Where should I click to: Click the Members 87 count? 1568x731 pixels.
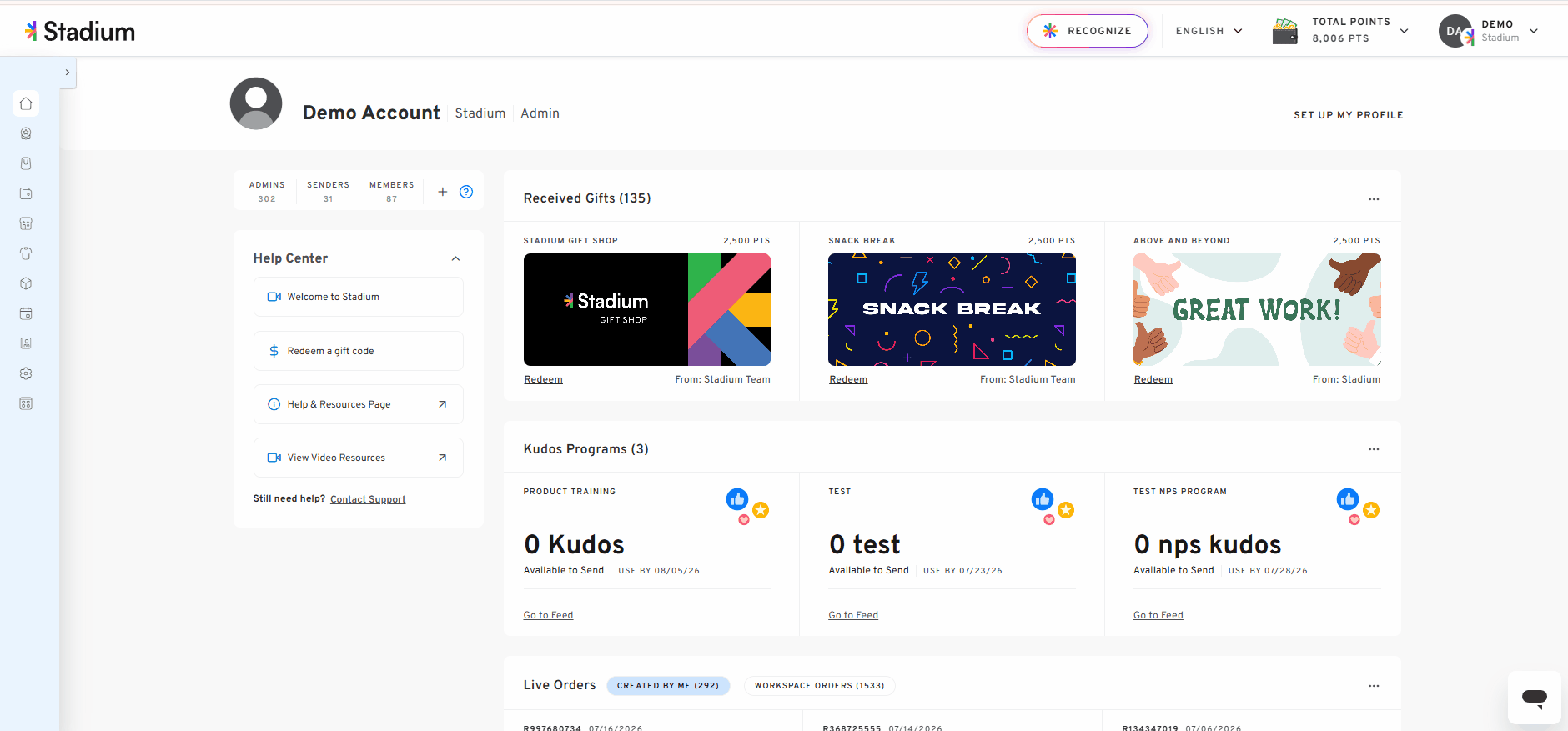[x=392, y=192]
